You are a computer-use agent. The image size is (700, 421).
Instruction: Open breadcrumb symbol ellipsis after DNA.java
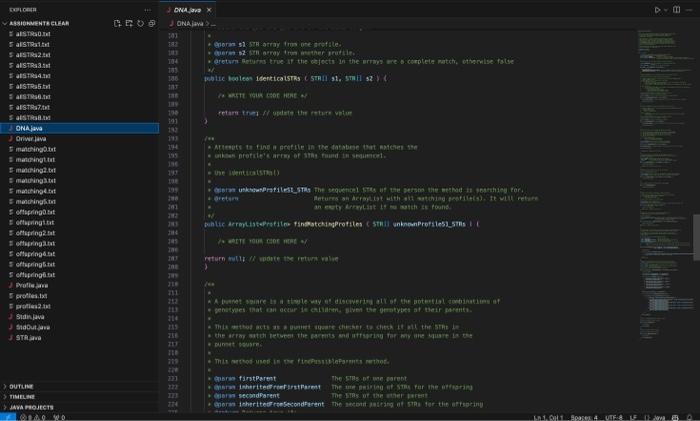213,24
